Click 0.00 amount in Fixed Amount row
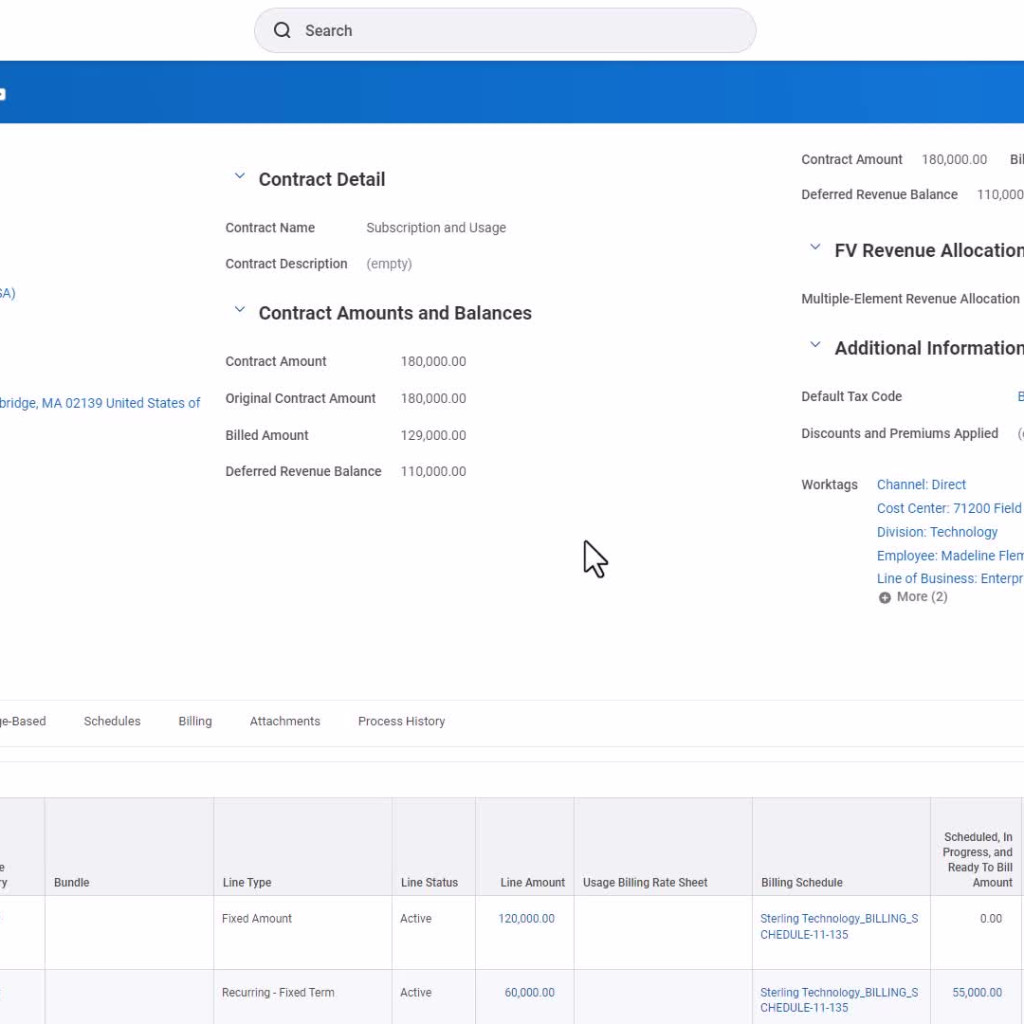 point(990,918)
